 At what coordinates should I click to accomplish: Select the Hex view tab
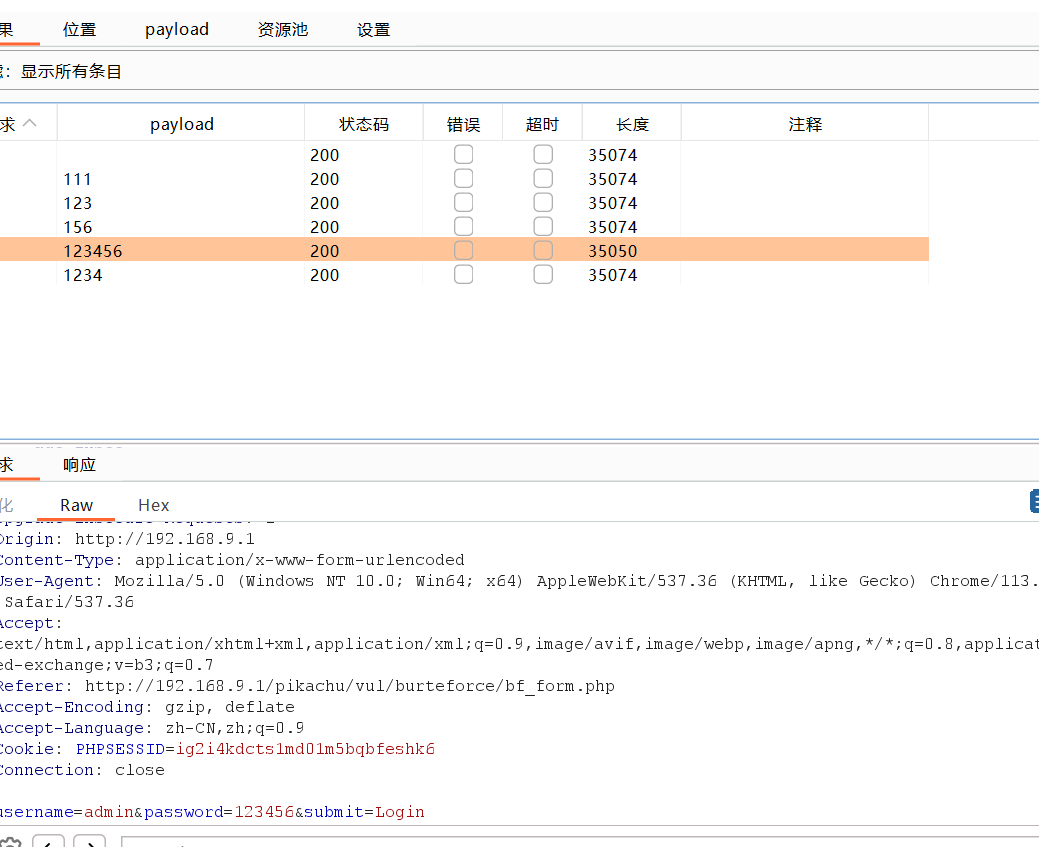coord(153,505)
